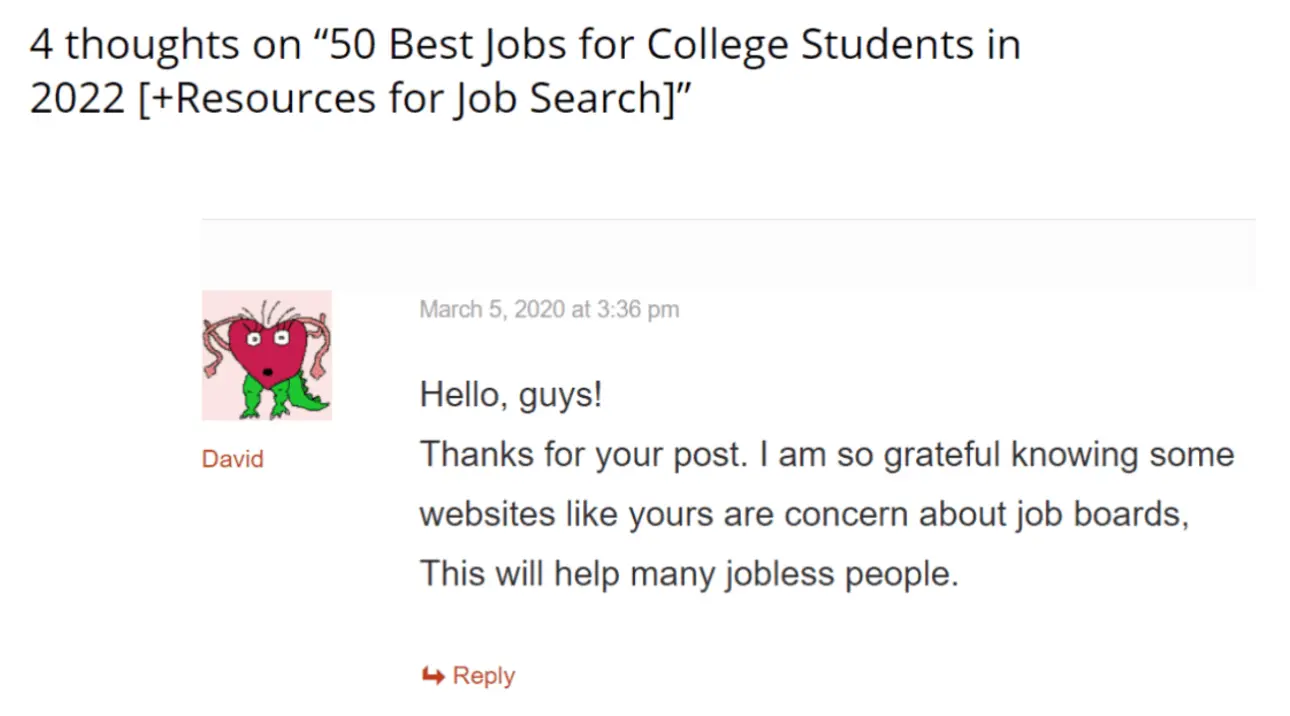
Task: Click the 'Thanks for your post.' sentence
Action: (x=582, y=455)
